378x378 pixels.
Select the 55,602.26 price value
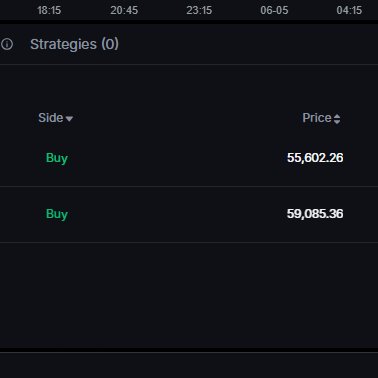315,158
